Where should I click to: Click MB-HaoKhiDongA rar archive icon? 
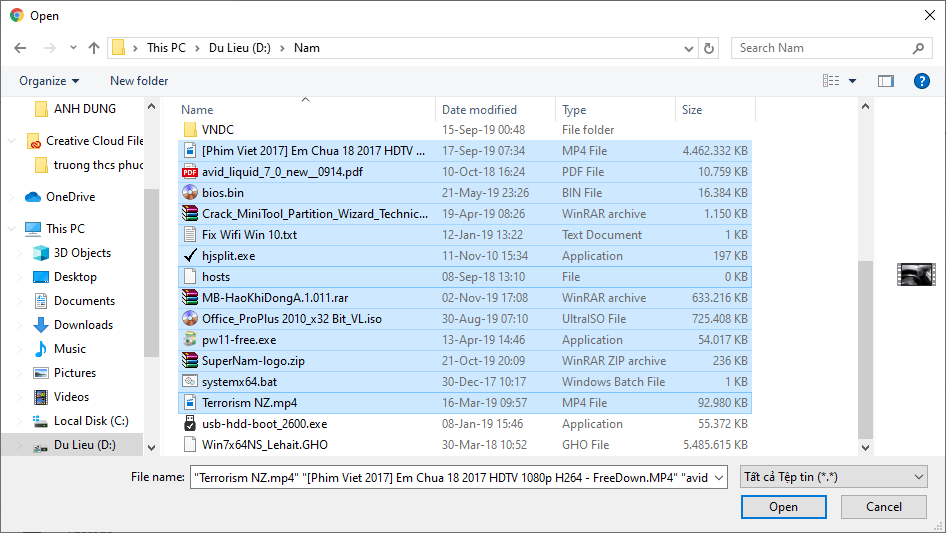(190, 298)
